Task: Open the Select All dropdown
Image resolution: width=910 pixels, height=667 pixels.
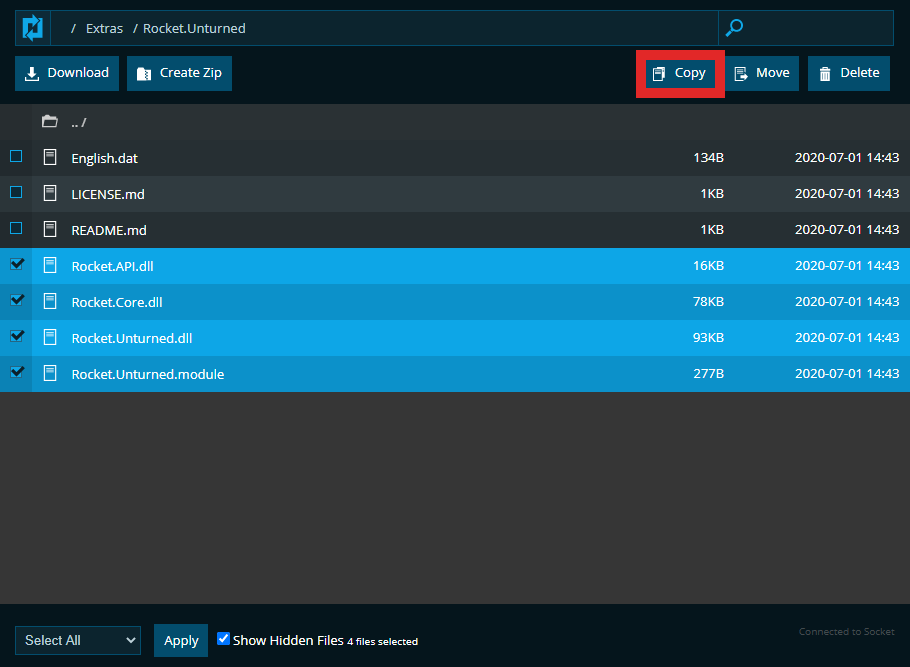Action: 77,640
